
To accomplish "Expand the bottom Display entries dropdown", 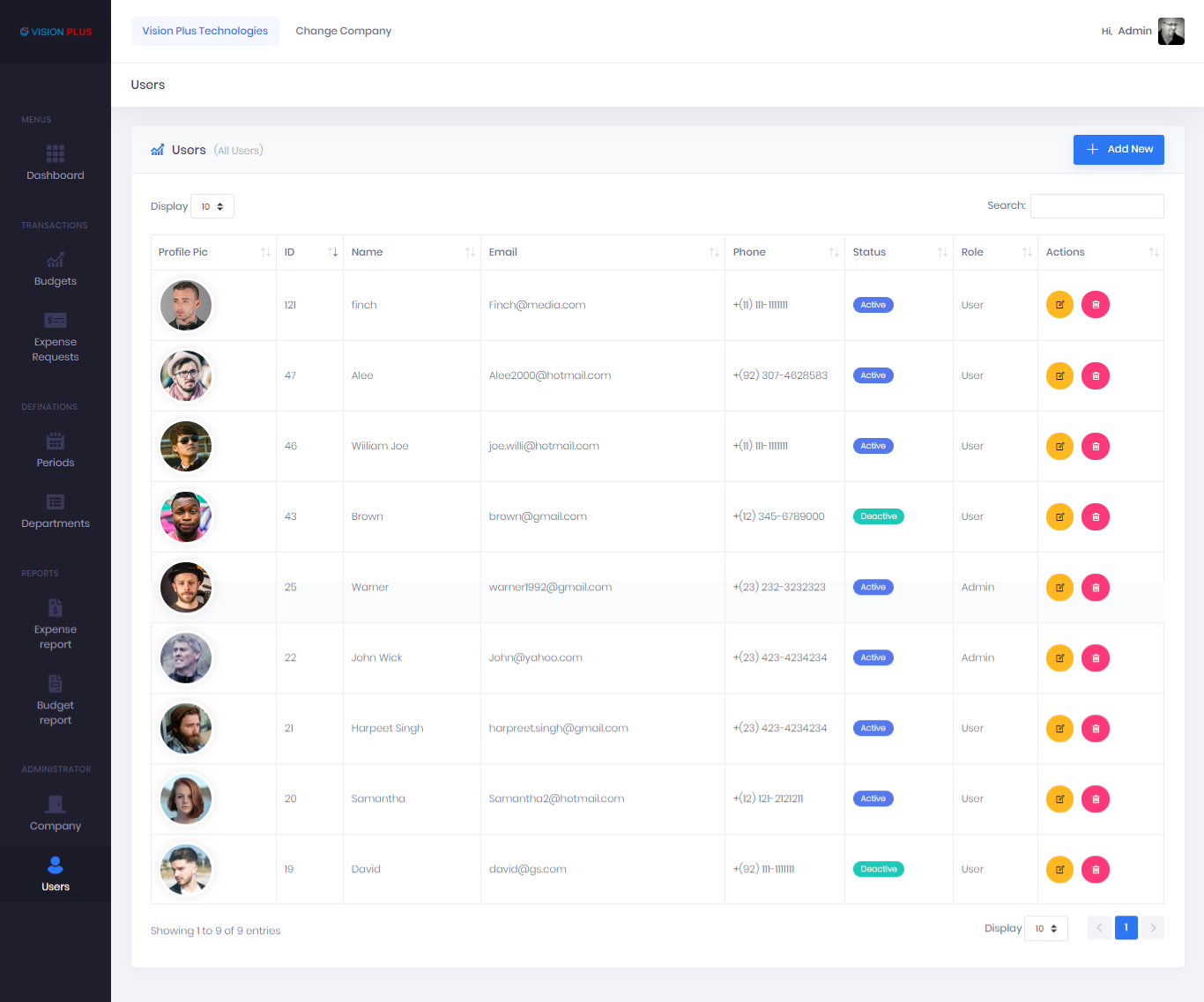I will [1046, 929].
